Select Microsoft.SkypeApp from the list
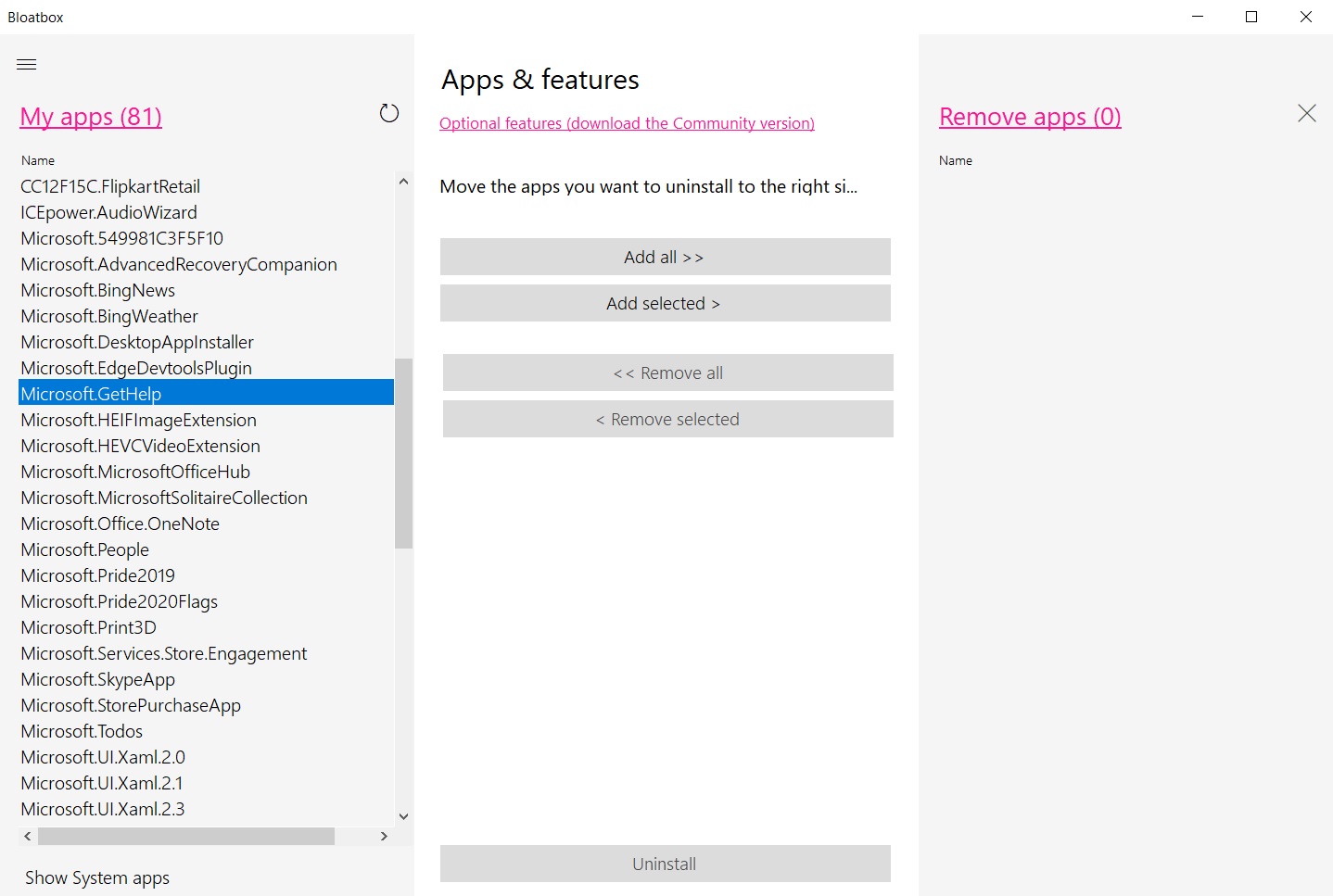 click(98, 679)
